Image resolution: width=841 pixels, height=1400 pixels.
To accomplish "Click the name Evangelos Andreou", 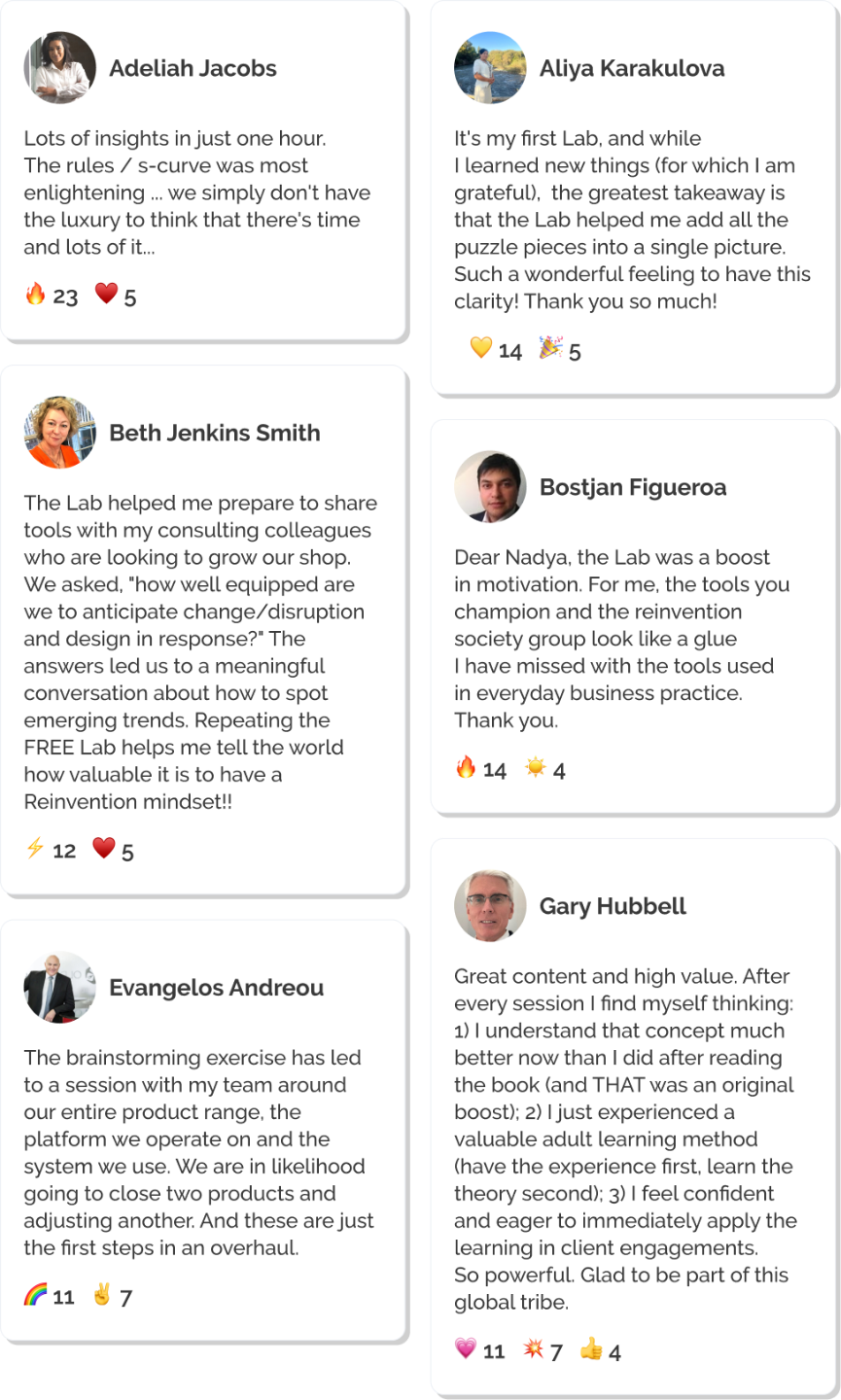I will 217,988.
